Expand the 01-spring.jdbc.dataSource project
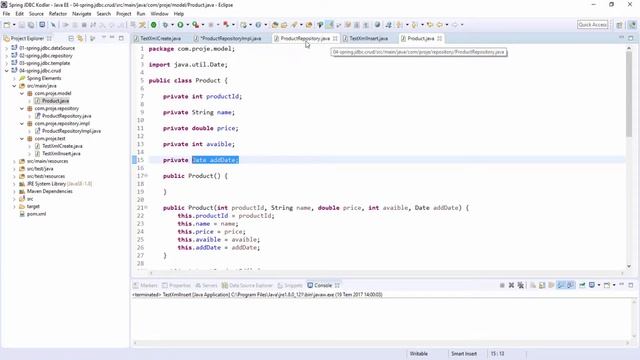 point(7,48)
